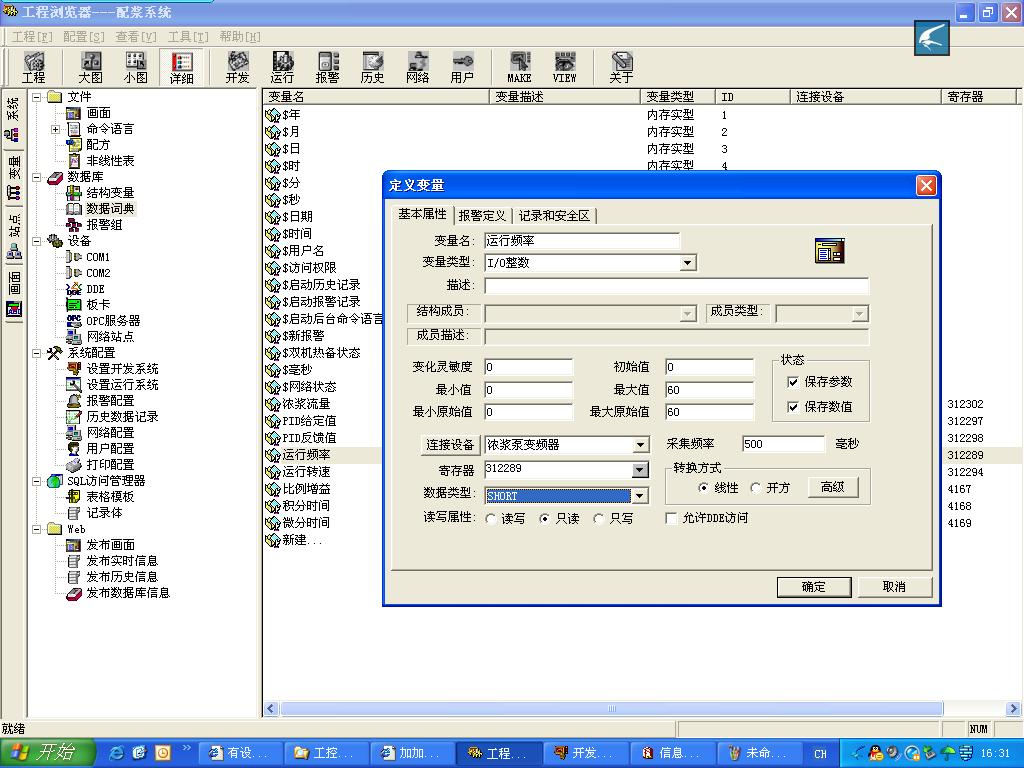Collapse the Web tree node
Viewport: 1024px width, 768px height.
37,530
